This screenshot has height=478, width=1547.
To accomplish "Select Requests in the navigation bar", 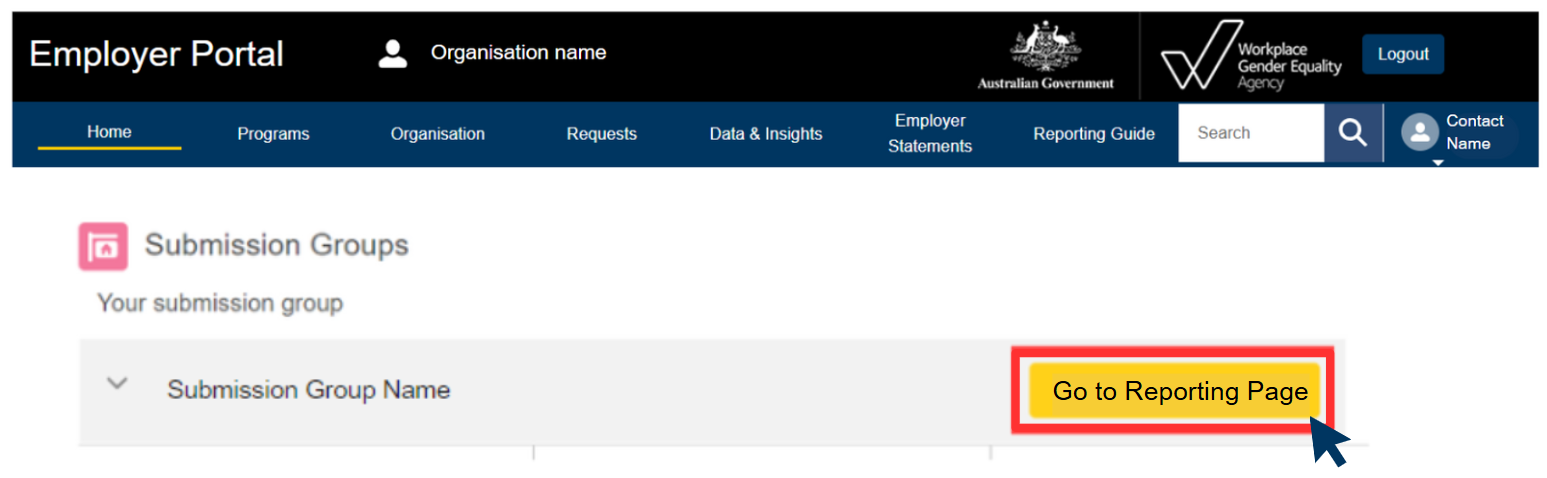I will point(601,134).
